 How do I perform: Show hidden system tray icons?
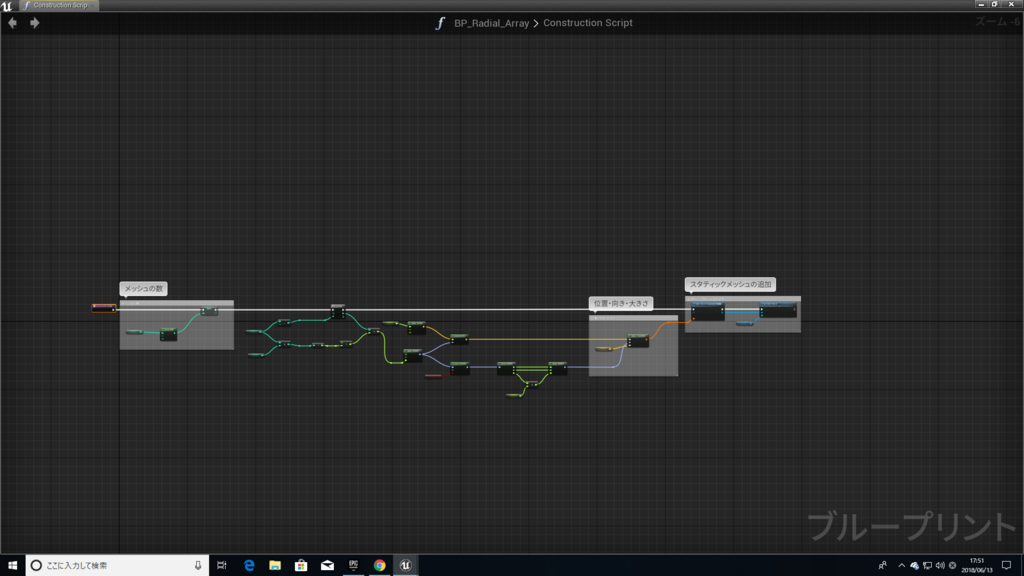(x=902, y=565)
